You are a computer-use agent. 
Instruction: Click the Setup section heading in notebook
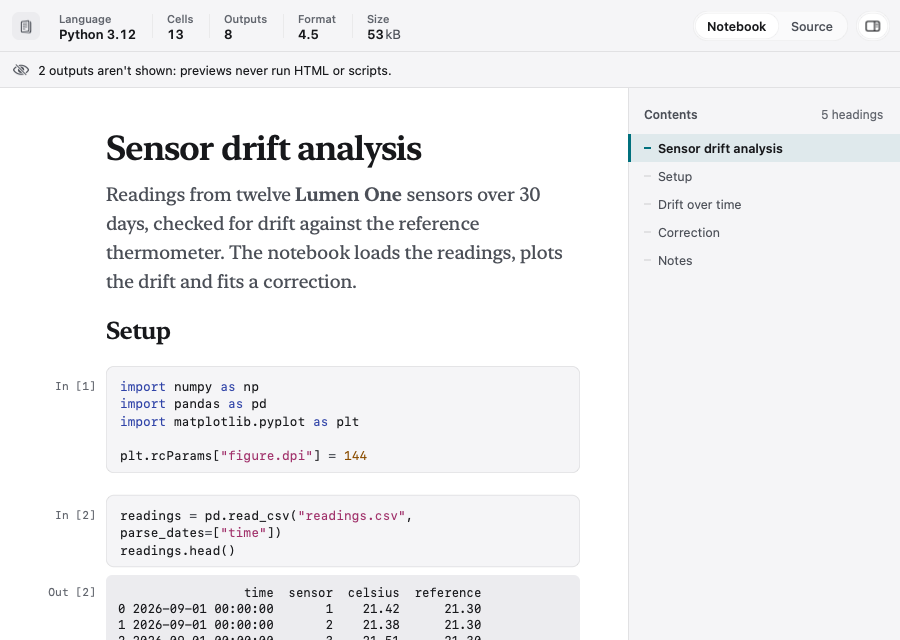click(138, 331)
